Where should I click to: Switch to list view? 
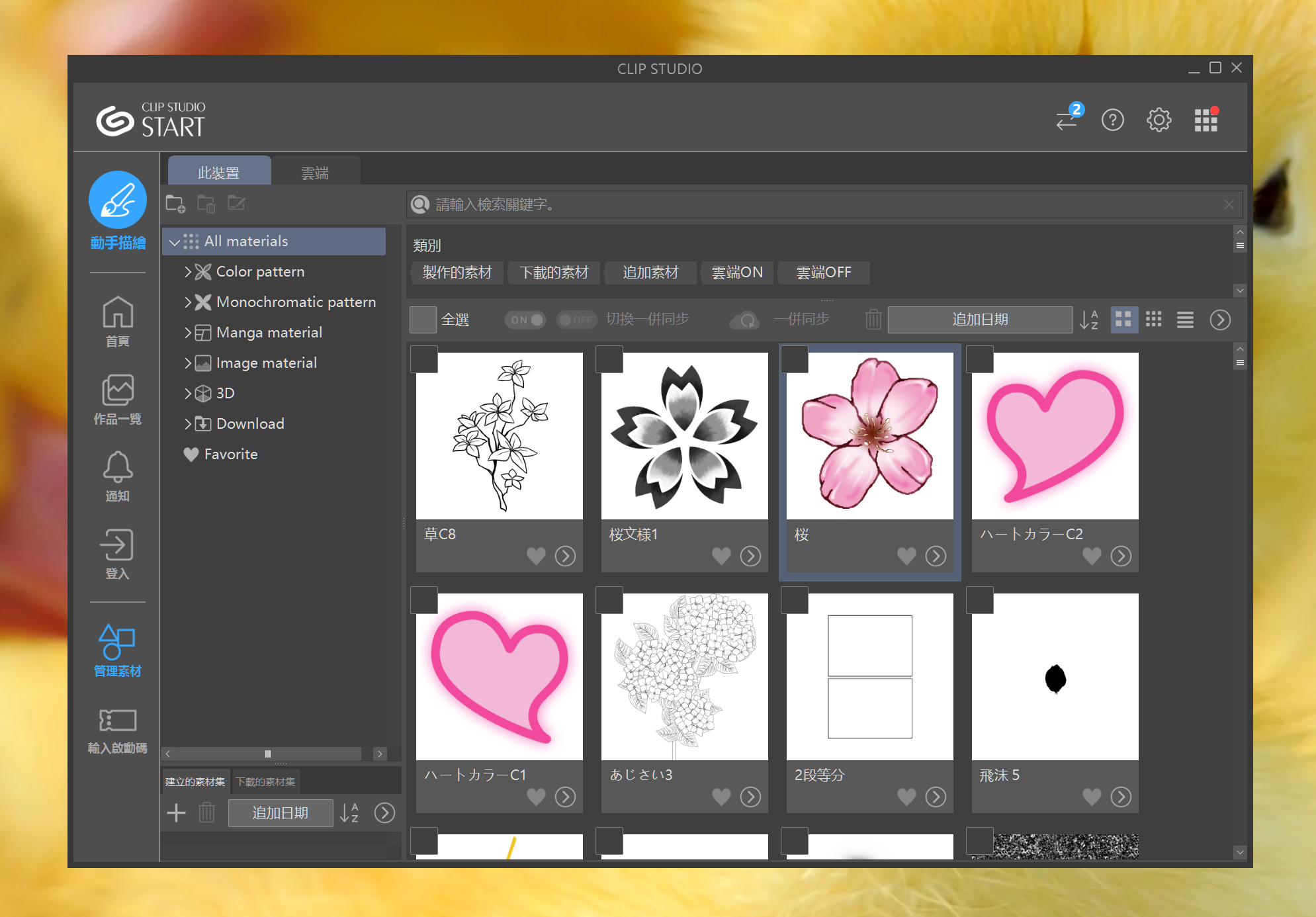coord(1185,320)
